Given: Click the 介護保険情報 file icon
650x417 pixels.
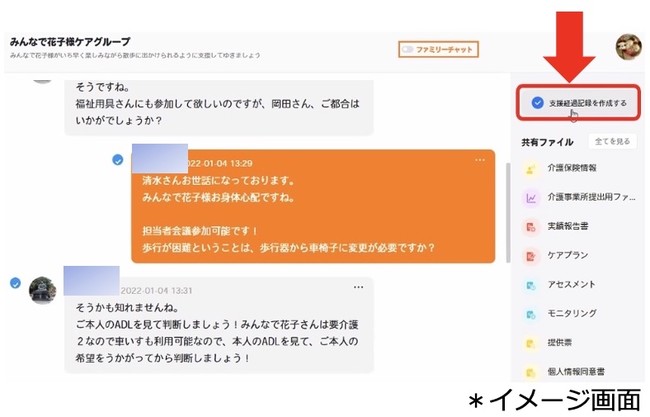Looking at the screenshot, I should click(x=531, y=169).
